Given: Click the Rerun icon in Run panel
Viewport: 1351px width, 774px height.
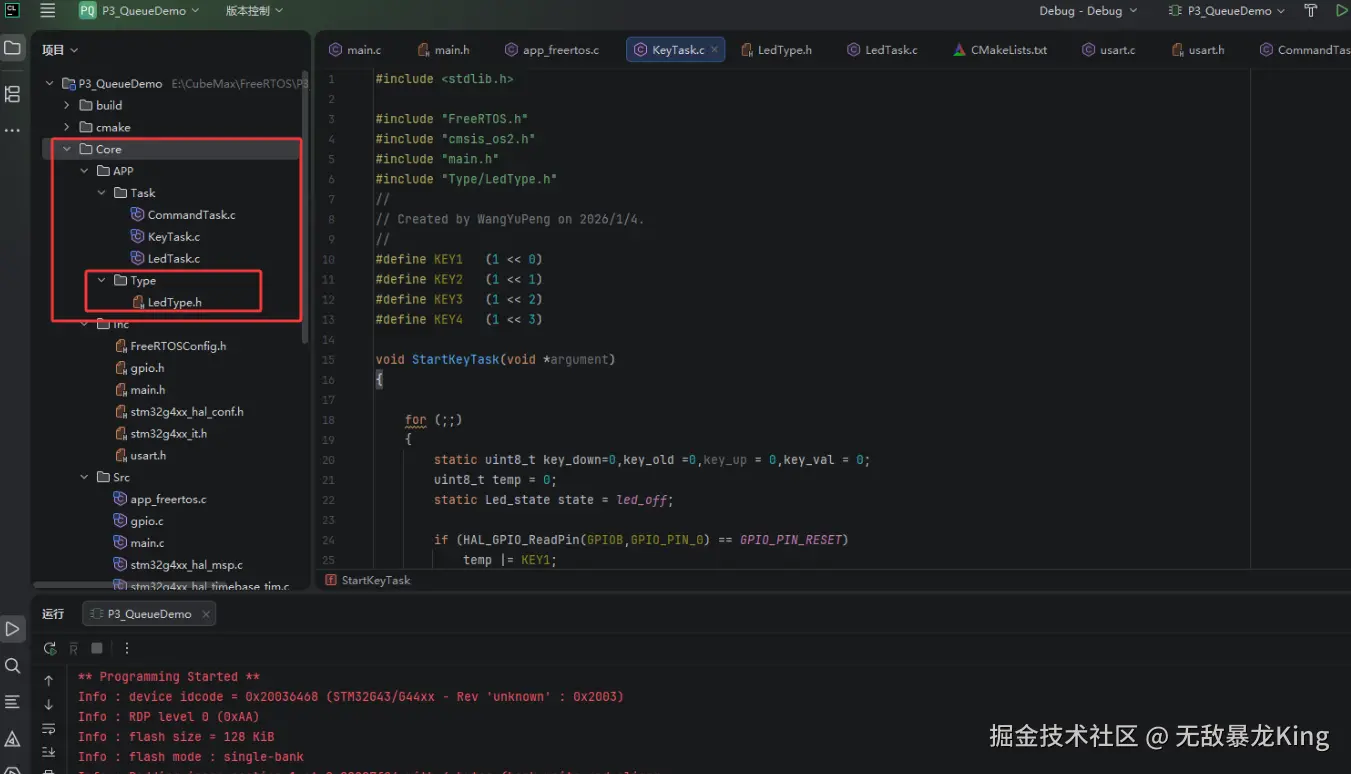Looking at the screenshot, I should point(50,648).
